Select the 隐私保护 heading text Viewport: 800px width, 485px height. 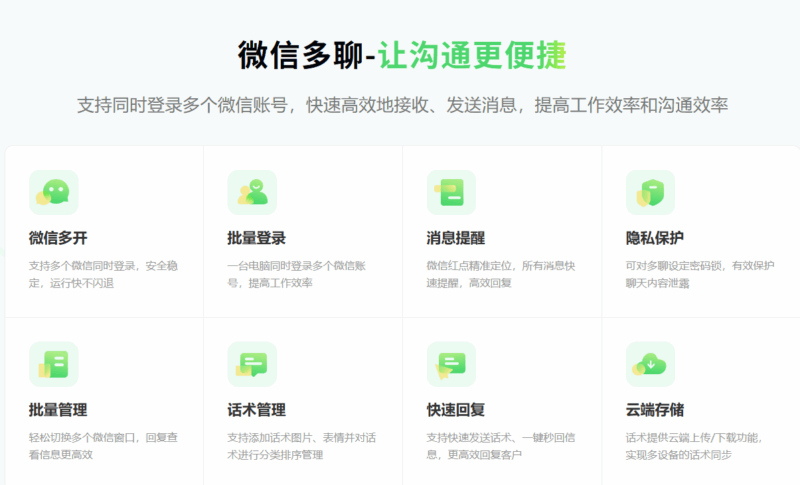click(655, 238)
